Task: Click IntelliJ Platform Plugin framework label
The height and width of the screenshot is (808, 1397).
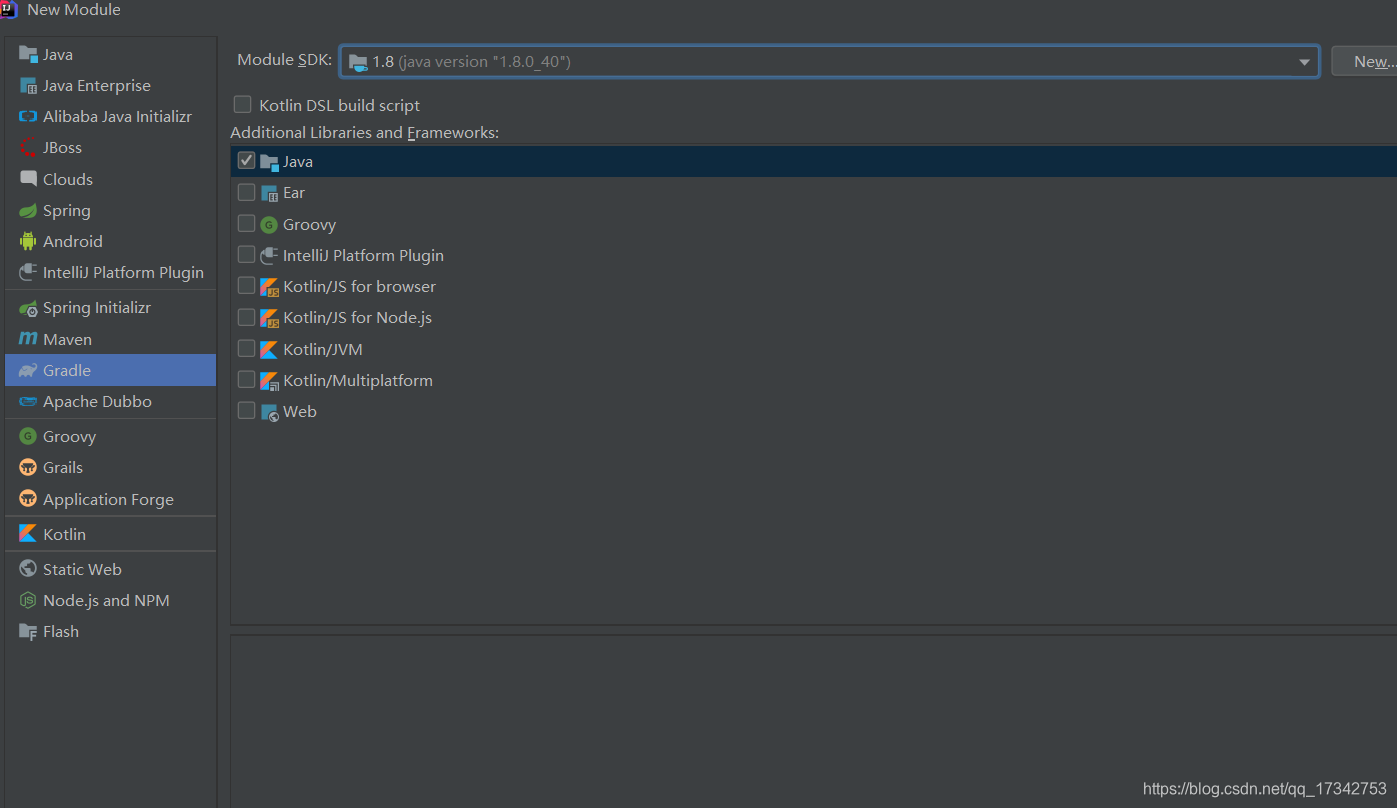Action: point(363,255)
